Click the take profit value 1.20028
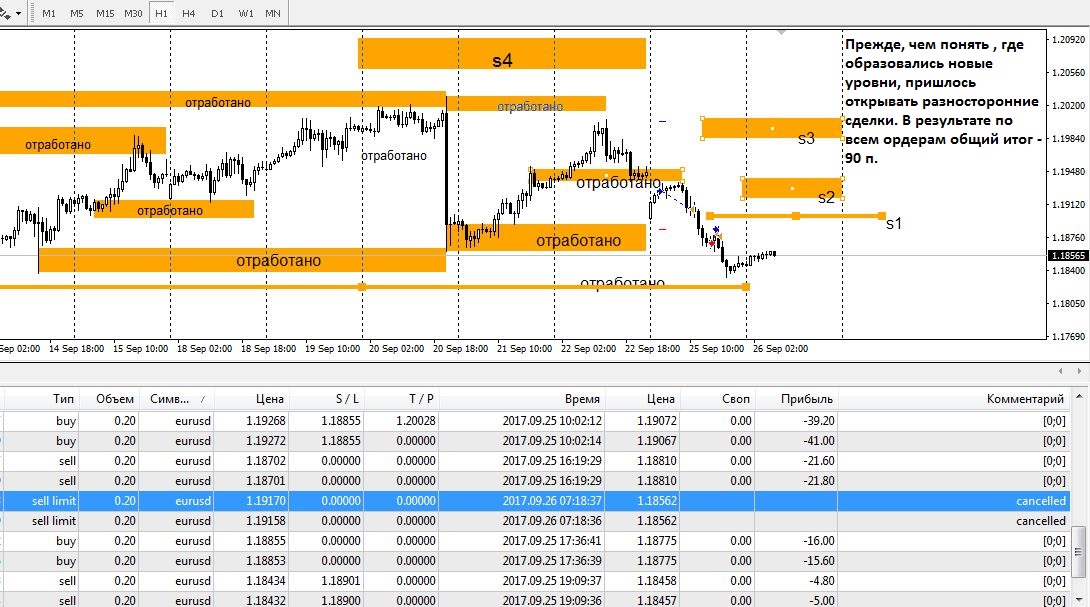 tap(416, 421)
